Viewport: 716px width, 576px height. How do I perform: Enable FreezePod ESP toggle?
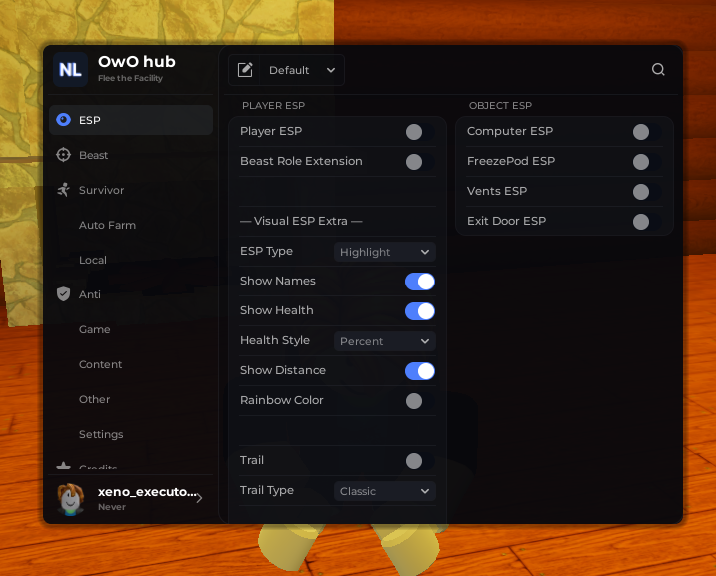(647, 162)
